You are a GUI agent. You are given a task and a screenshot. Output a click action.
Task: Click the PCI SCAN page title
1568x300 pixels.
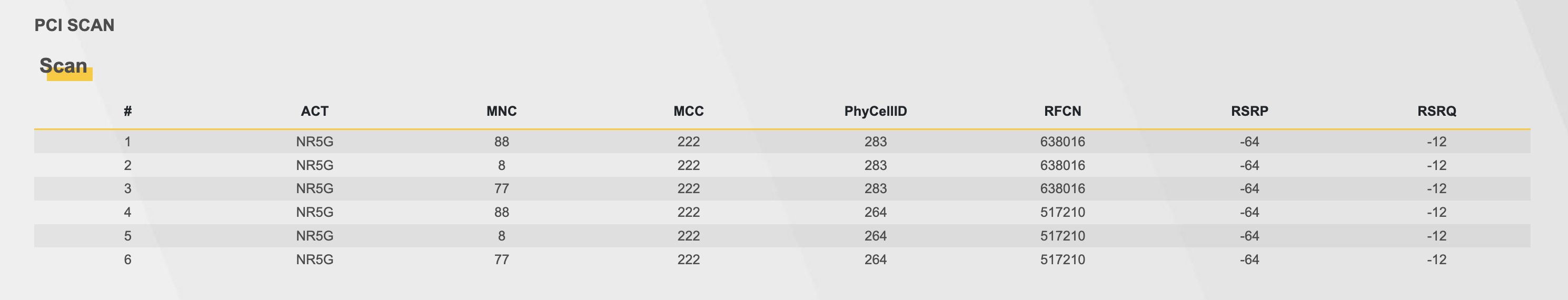coord(74,26)
